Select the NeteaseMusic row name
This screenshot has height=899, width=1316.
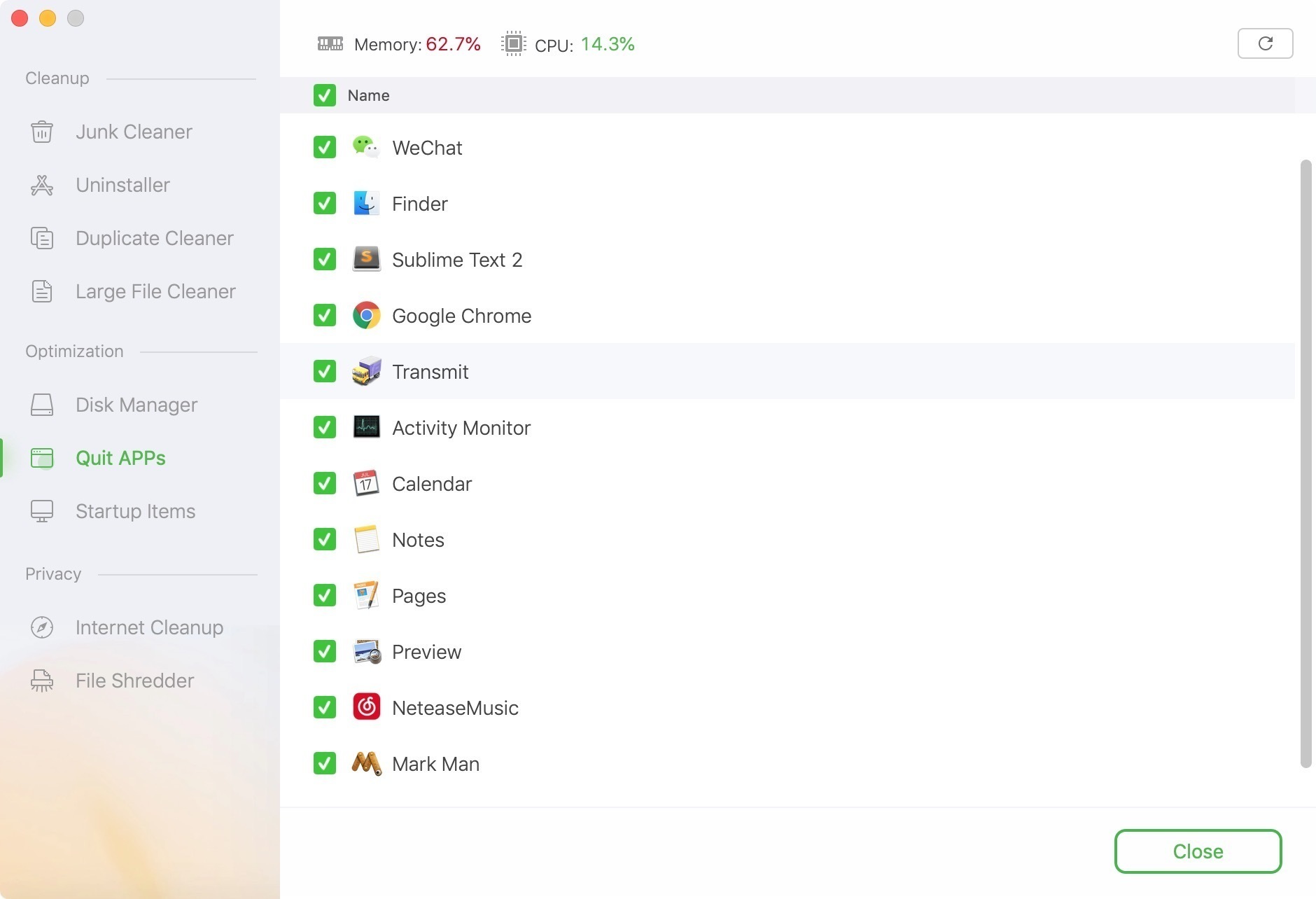[455, 708]
